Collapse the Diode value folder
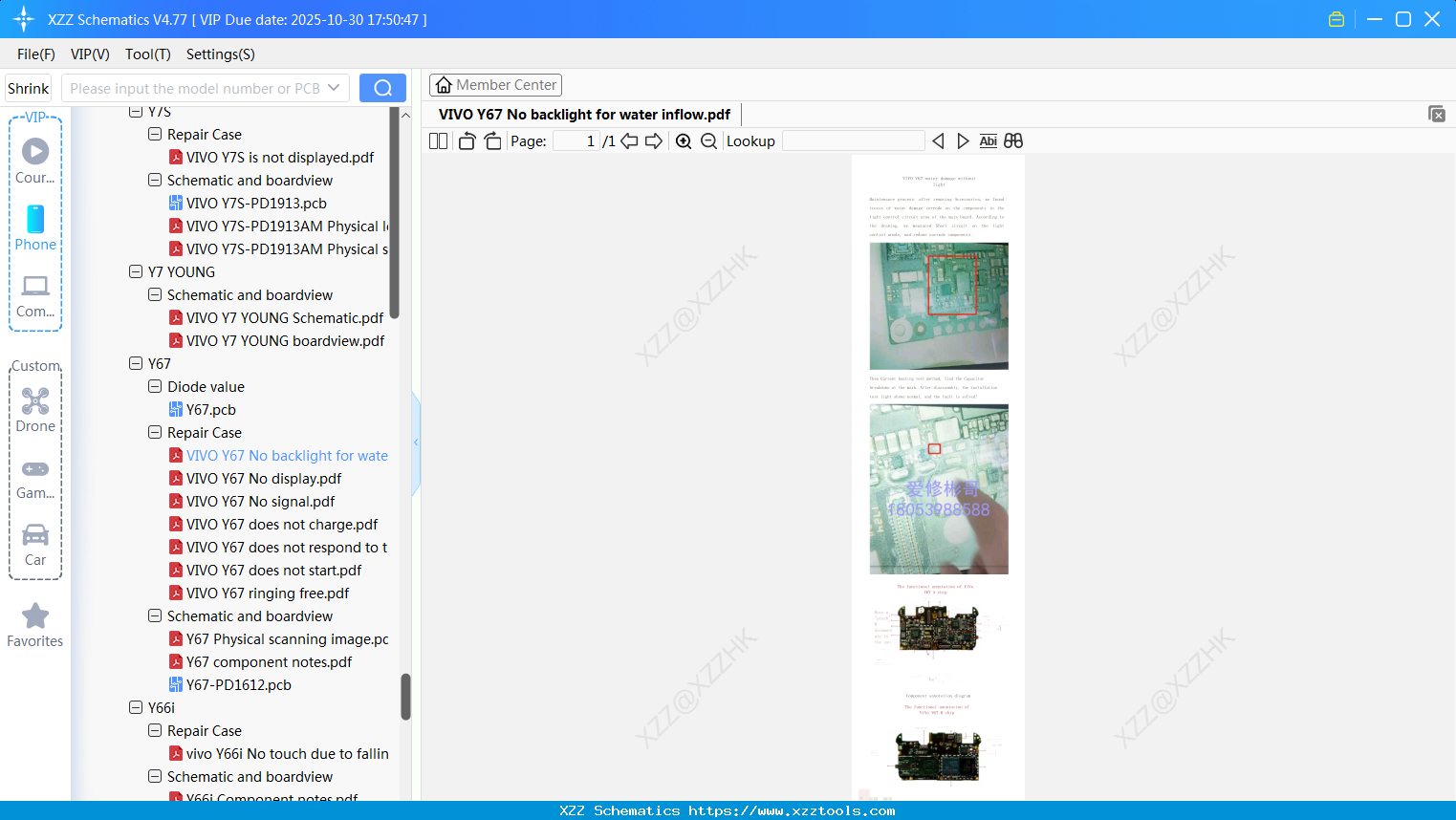This screenshot has height=820, width=1456. [155, 386]
